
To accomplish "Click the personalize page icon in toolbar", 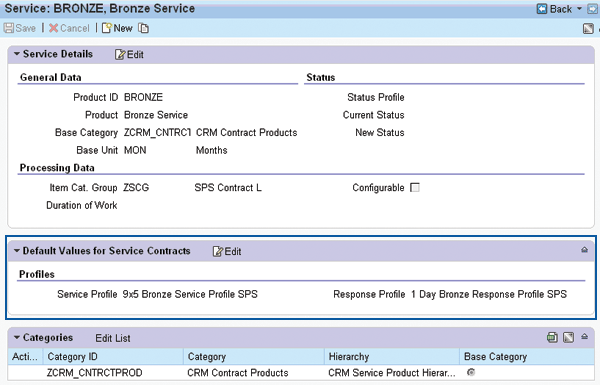I will coord(589,28).
